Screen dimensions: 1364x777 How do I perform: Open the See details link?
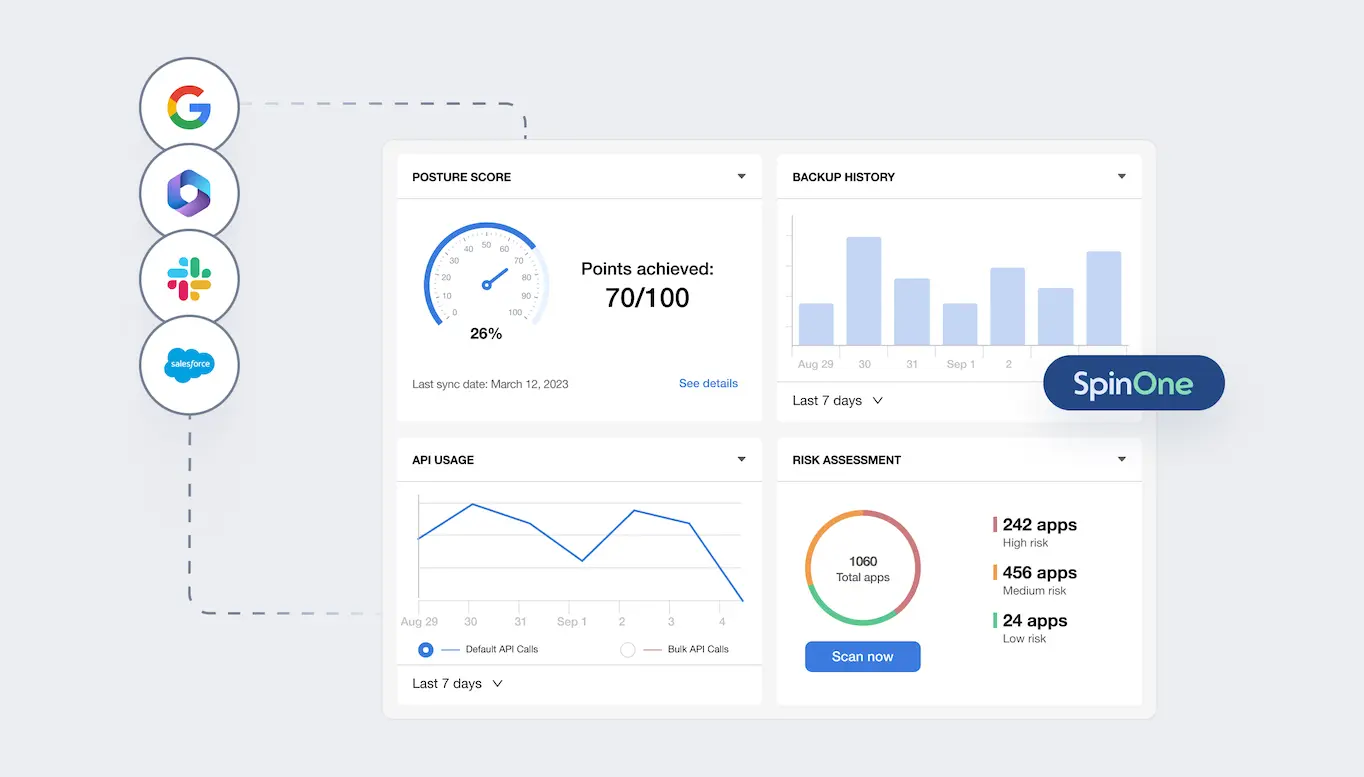708,383
